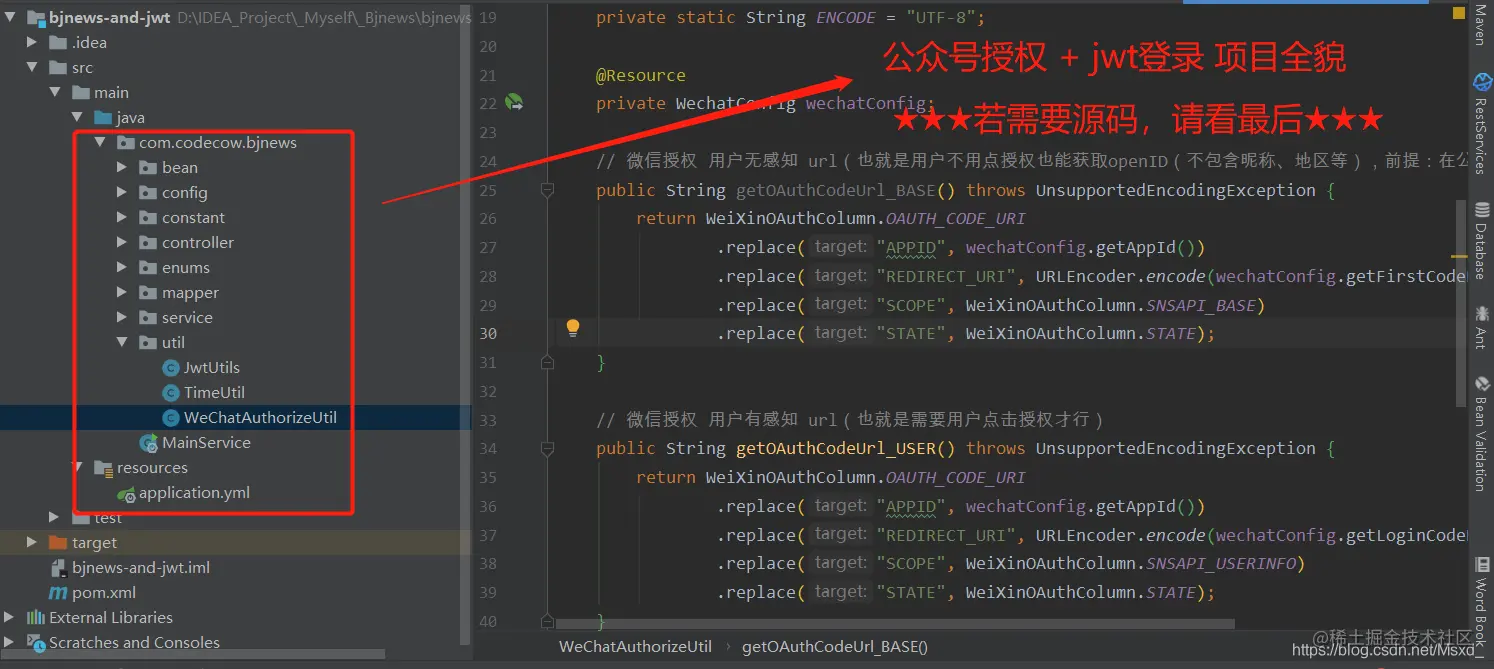Collapse com.codecow.bjnews package arrow
The height and width of the screenshot is (669, 1494).
pyautogui.click(x=100, y=143)
